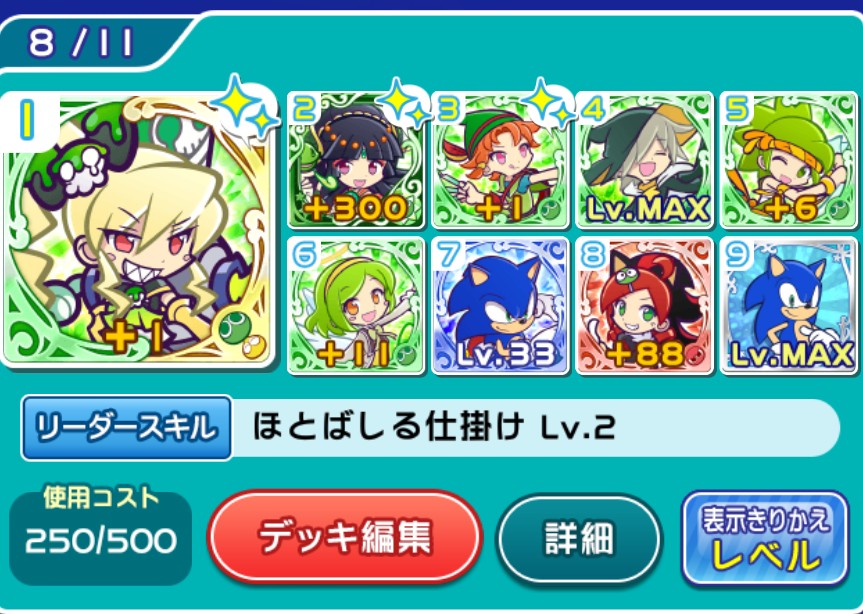Tap the リーダースキル label

pos(127,427)
